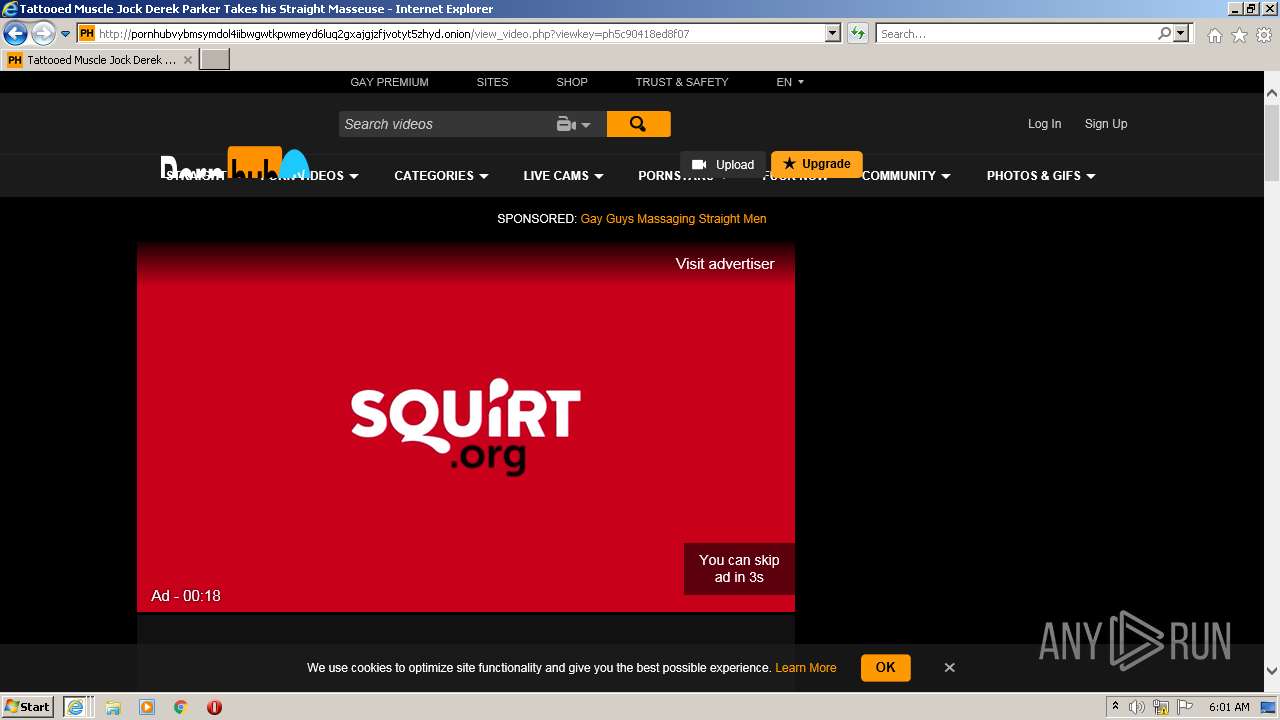Close the current browser tab

188,60
